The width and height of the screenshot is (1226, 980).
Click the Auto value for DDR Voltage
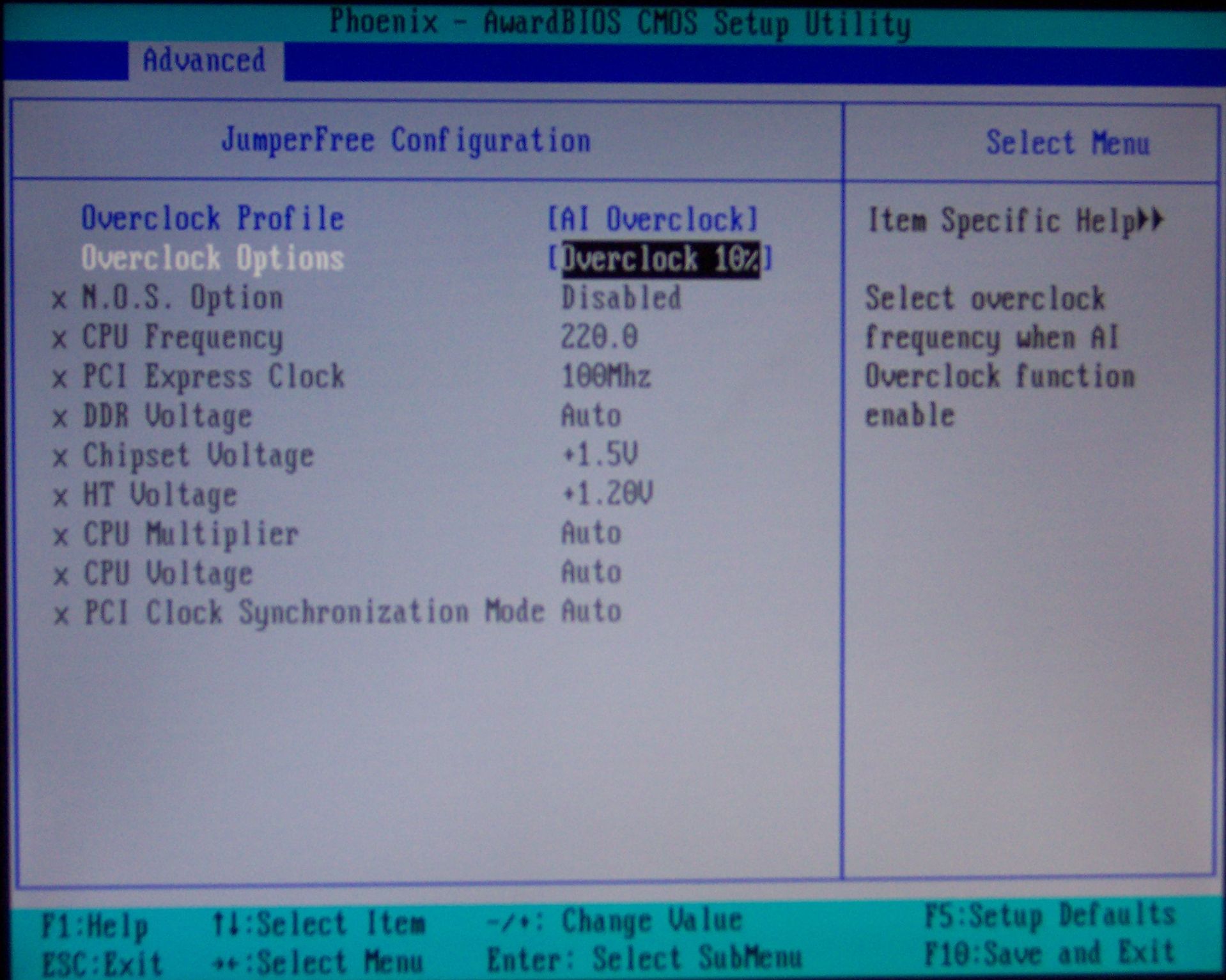[x=591, y=416]
